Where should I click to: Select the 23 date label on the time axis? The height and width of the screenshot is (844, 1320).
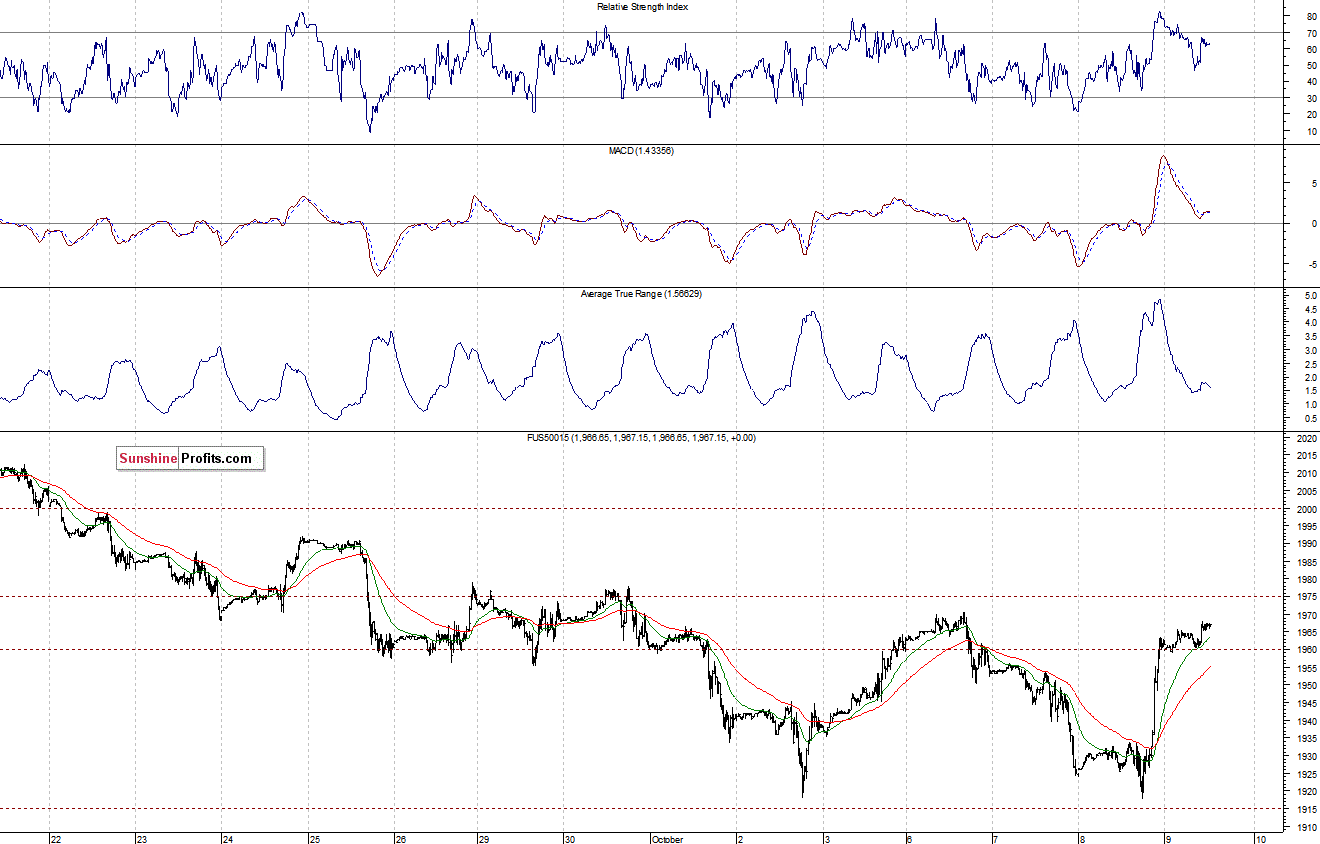tap(142, 840)
